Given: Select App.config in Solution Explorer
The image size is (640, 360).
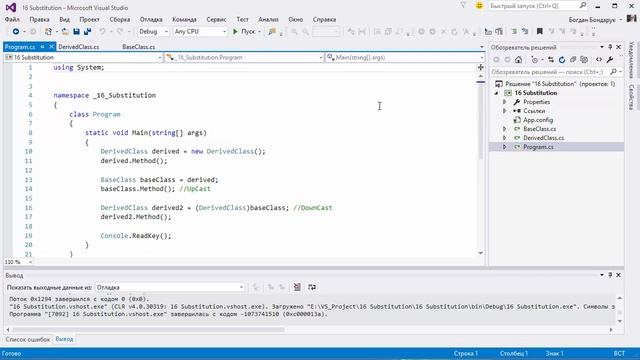Looking at the screenshot, I should (x=538, y=120).
